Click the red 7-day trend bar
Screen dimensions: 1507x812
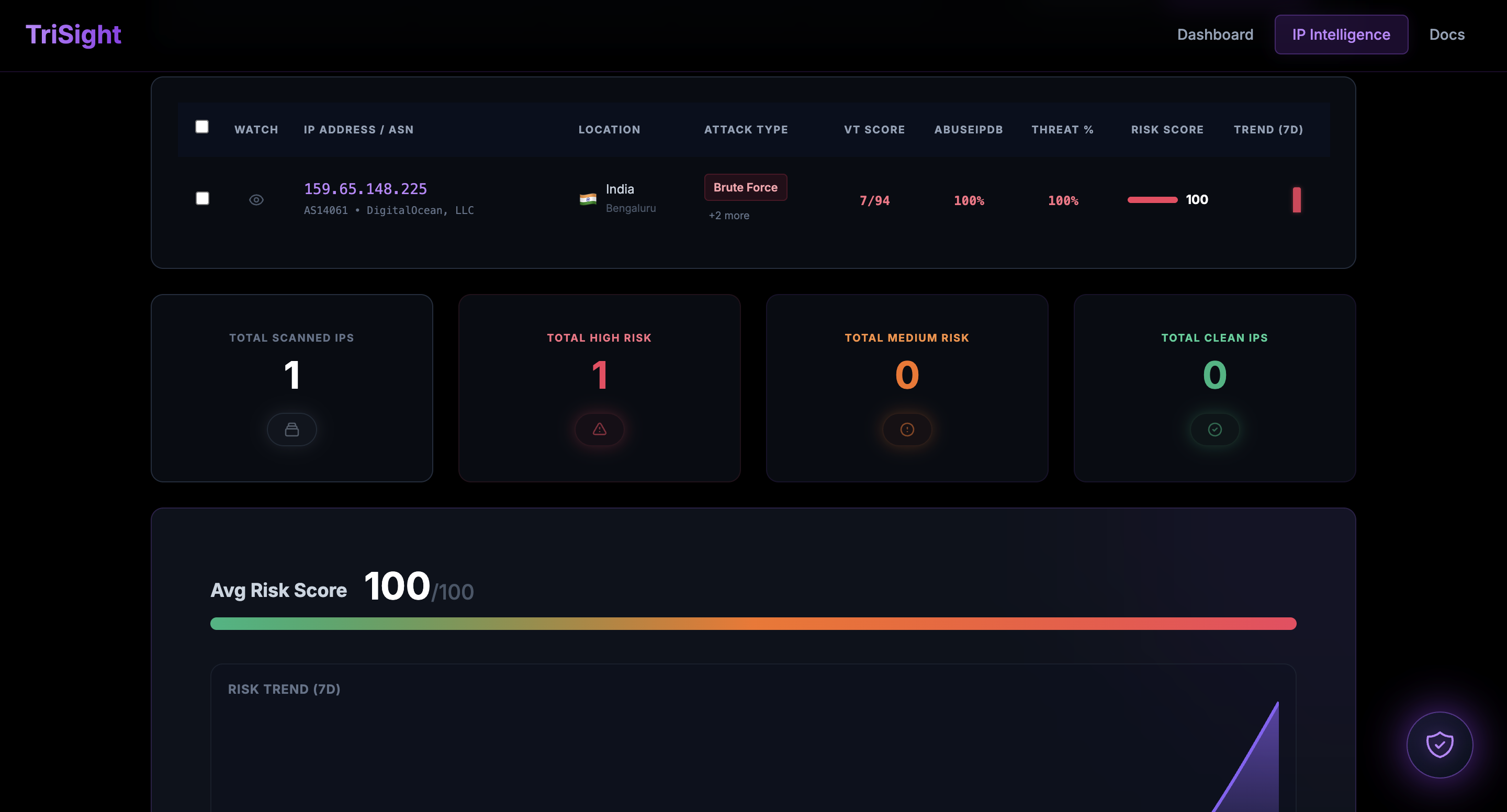point(1297,200)
